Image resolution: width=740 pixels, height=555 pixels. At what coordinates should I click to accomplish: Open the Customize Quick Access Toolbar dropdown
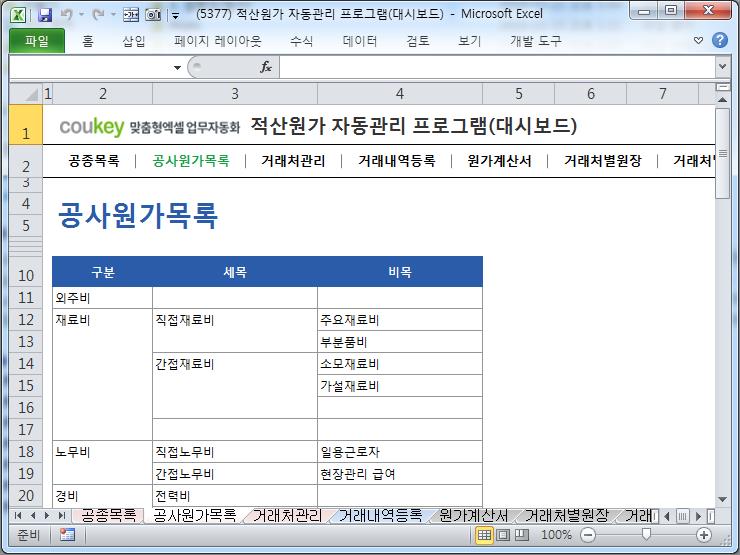(176, 16)
